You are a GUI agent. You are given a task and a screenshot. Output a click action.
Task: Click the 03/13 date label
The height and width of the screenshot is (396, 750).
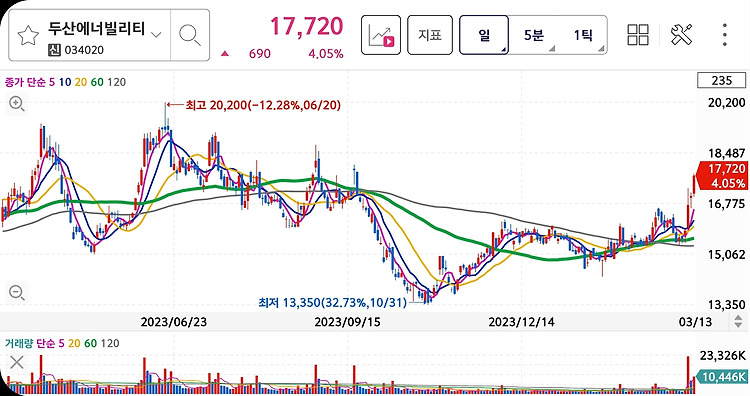[695, 322]
